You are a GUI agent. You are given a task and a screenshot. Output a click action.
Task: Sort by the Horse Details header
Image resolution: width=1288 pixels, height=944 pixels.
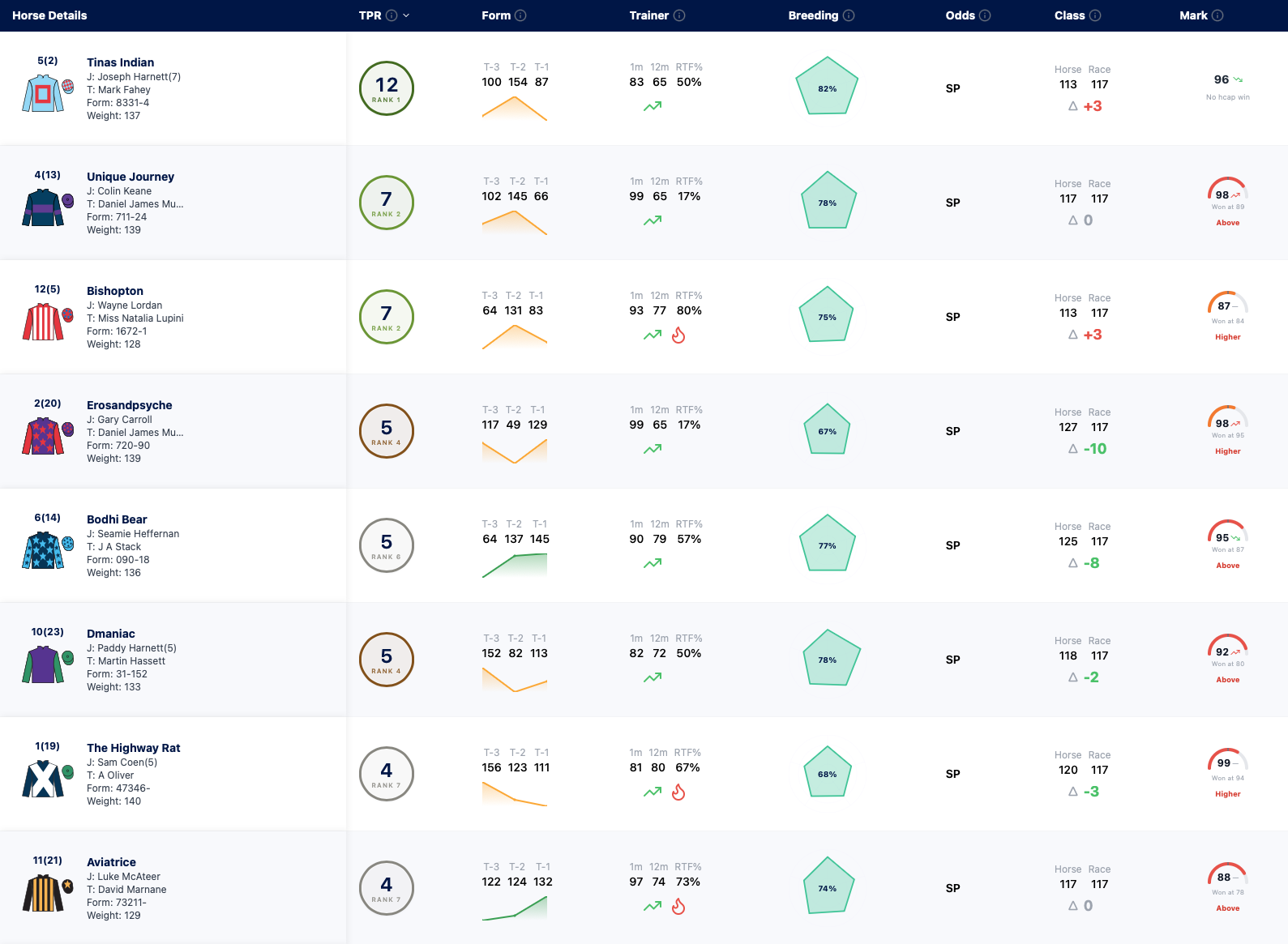tap(49, 15)
